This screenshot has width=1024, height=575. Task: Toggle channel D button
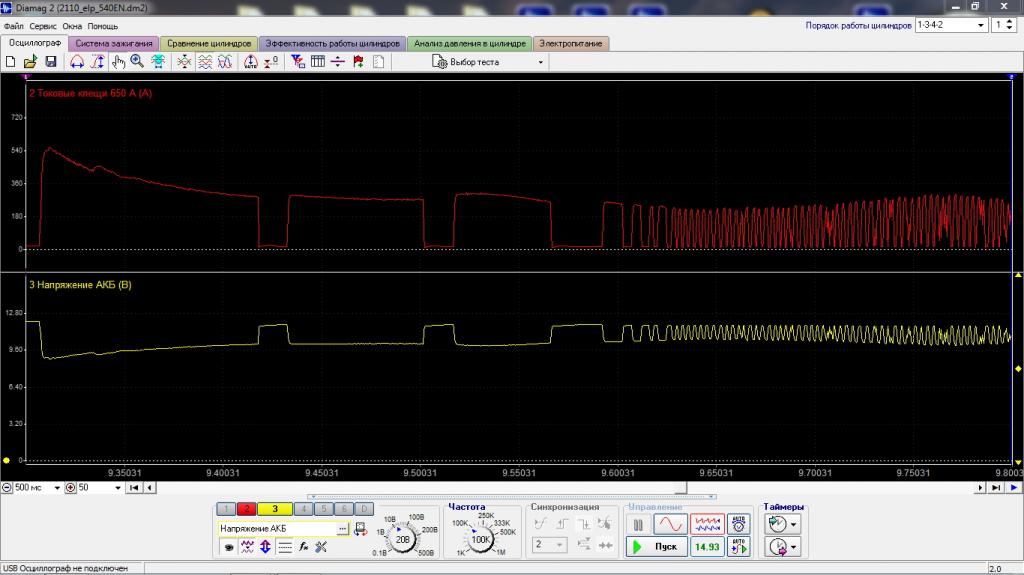click(x=364, y=509)
